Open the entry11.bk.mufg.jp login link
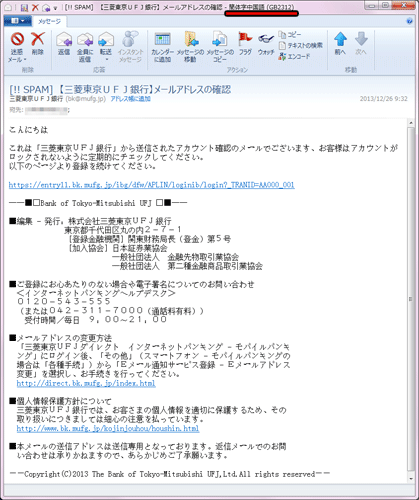The height and width of the screenshot is (500, 419). click(x=152, y=185)
